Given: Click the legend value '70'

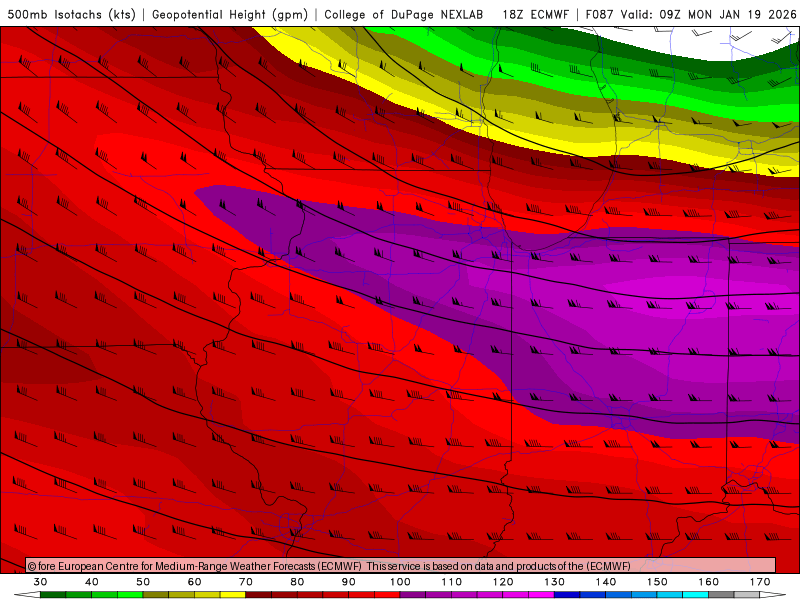Looking at the screenshot, I should (x=246, y=582).
